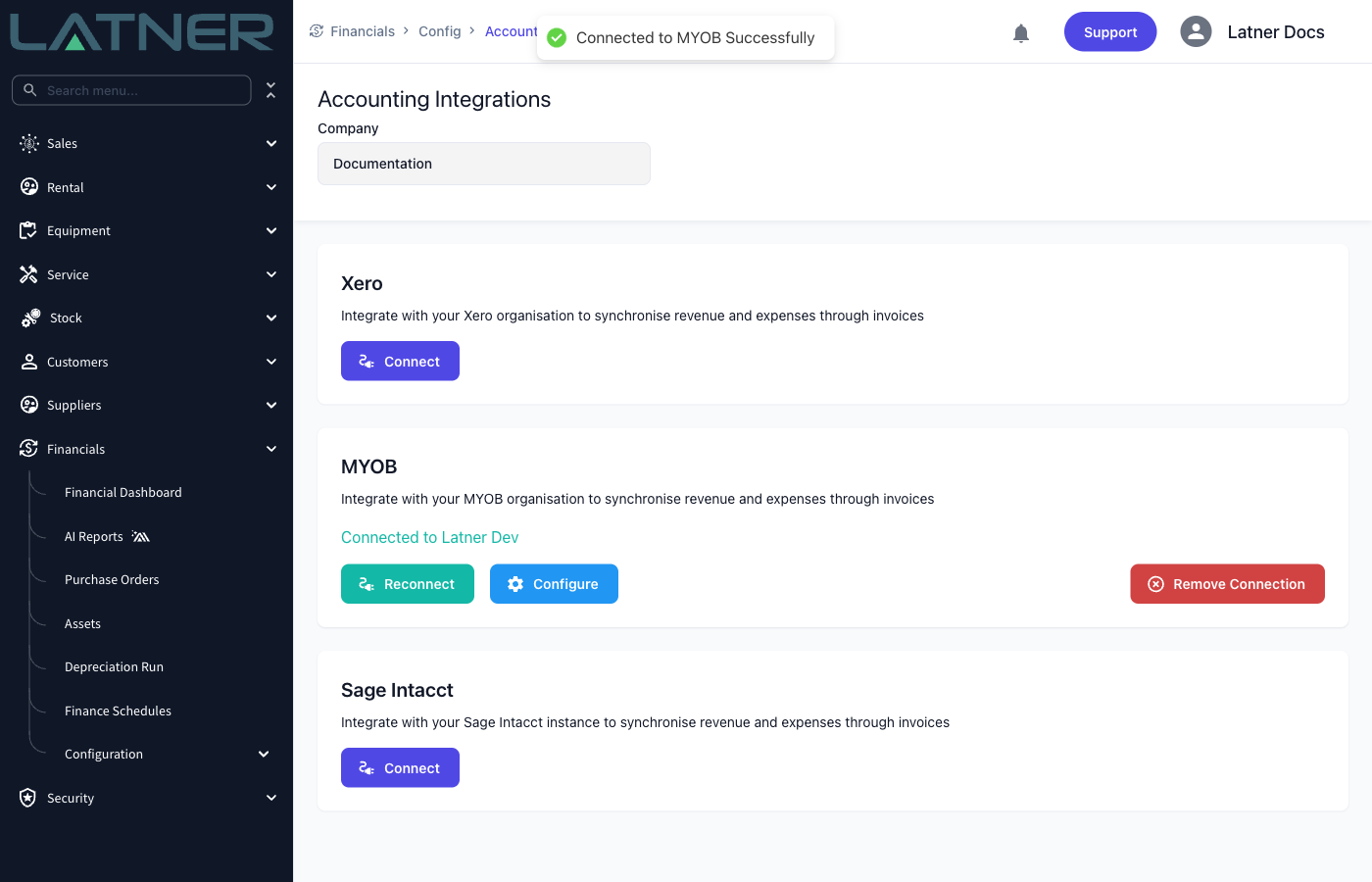Click the plug icon on Xero Connect
The height and width of the screenshot is (882, 1372).
[367, 362]
